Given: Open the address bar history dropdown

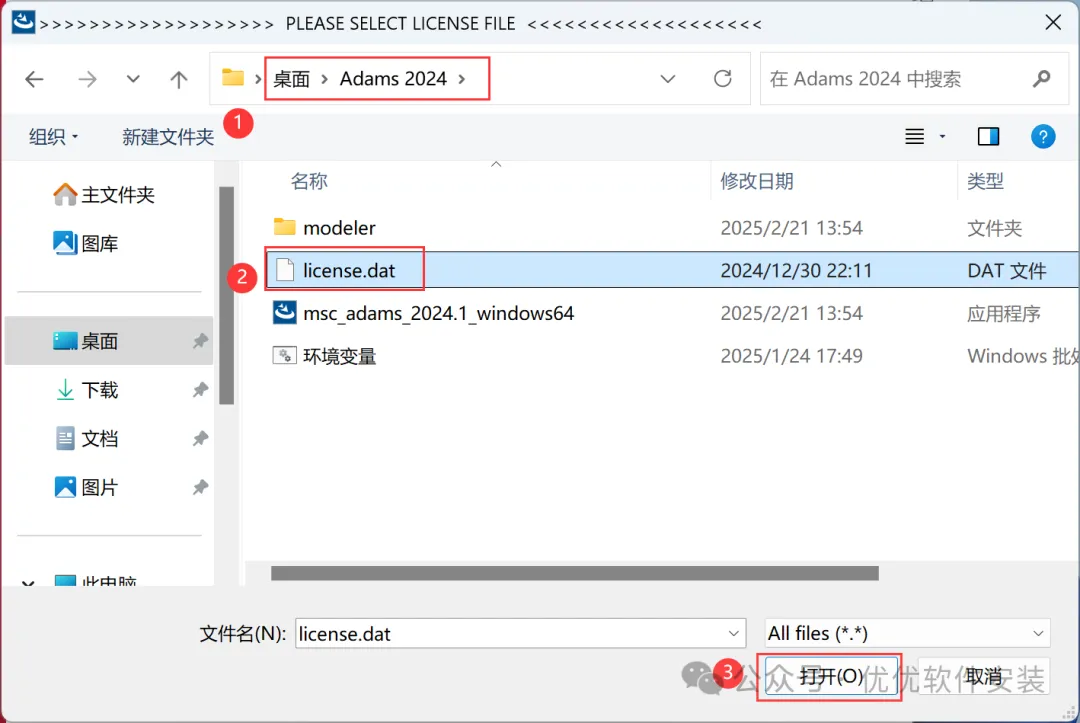Looking at the screenshot, I should pyautogui.click(x=667, y=78).
